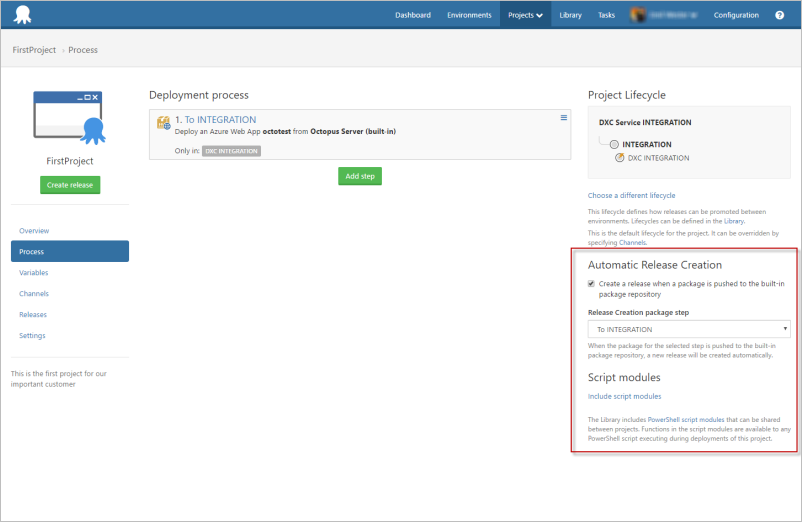Screen dimensions: 802x522
Task: Toggle automatic release creation checkbox
Action: (x=592, y=284)
